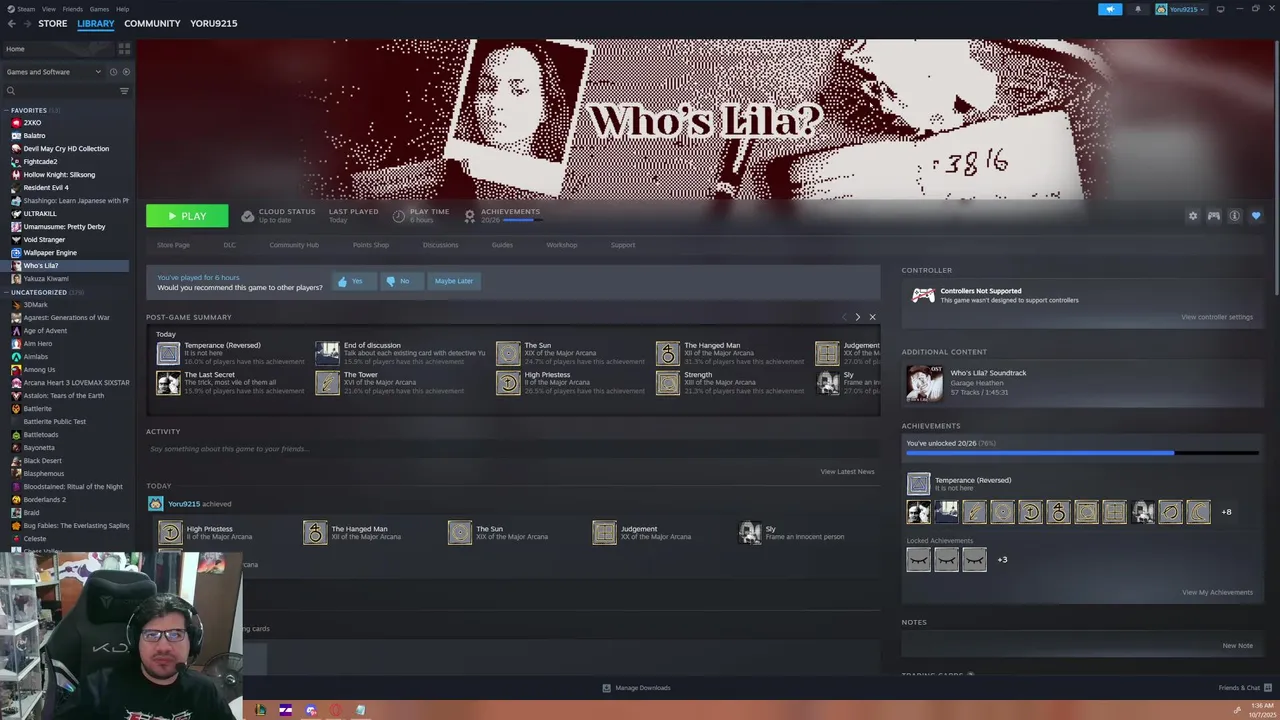The width and height of the screenshot is (1280, 720).
Task: Open the Friends menu
Action: [x=73, y=9]
